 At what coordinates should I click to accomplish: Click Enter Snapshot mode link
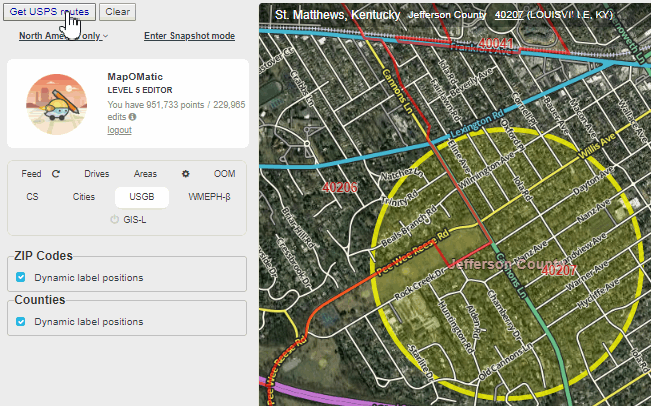189,36
